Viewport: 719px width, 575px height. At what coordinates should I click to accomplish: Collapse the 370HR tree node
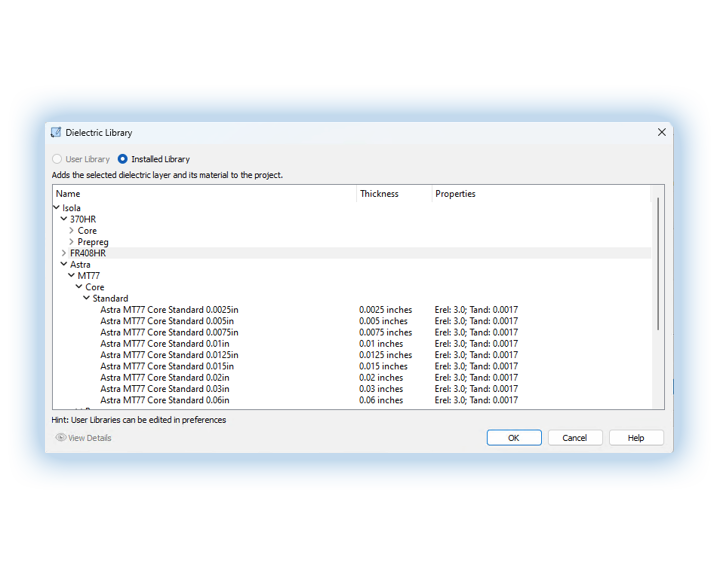(x=64, y=219)
